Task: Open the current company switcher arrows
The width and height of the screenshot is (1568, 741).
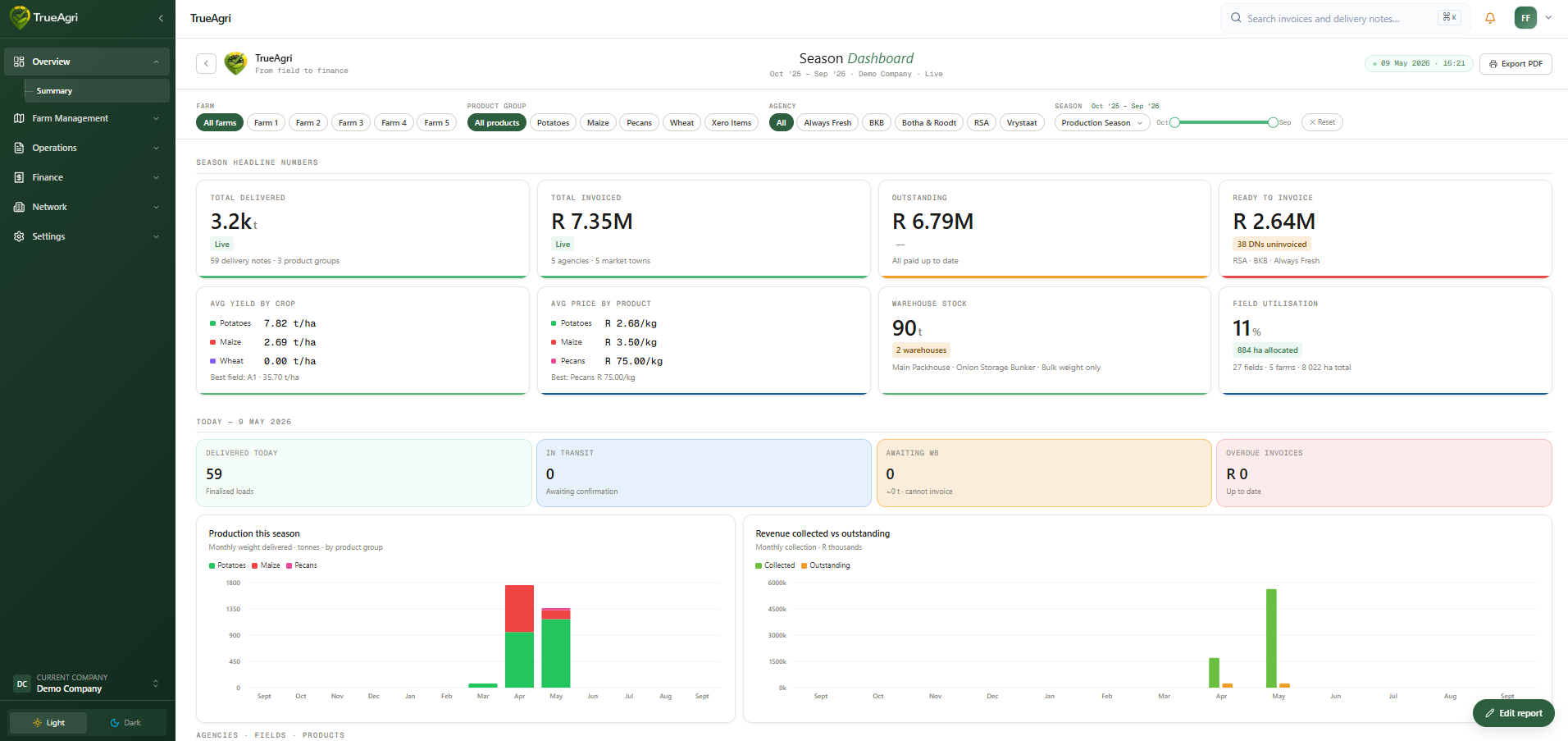Action: (x=156, y=684)
